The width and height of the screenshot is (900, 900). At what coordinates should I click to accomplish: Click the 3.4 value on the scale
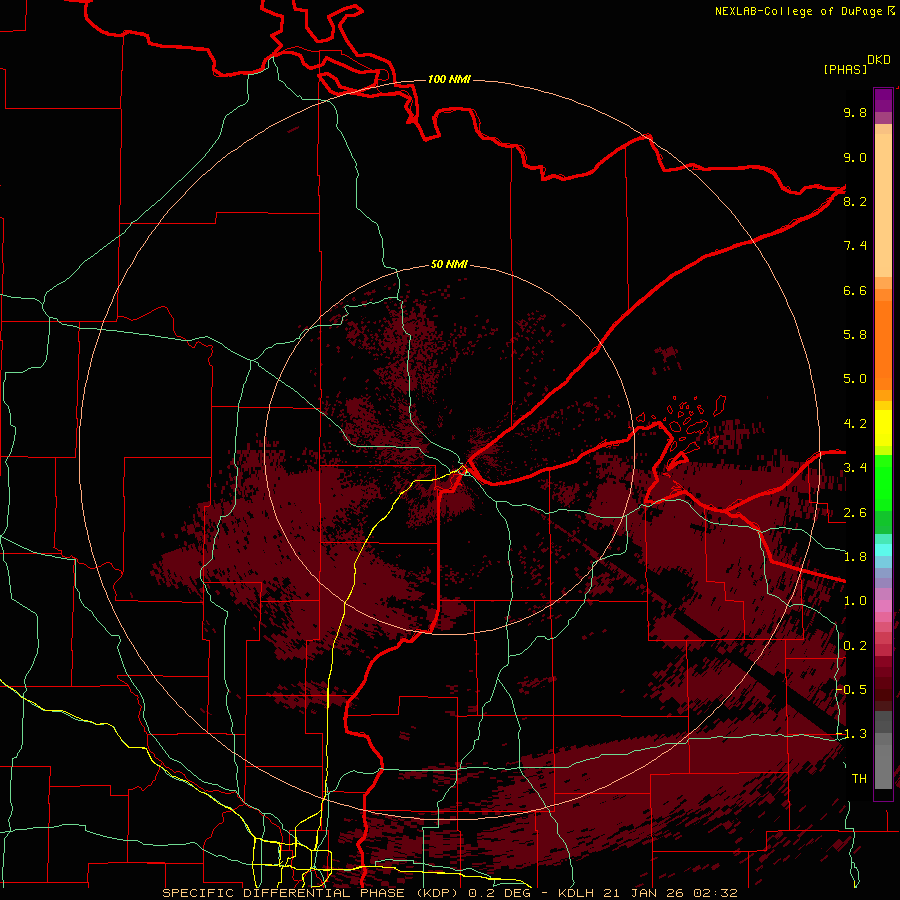tap(855, 468)
